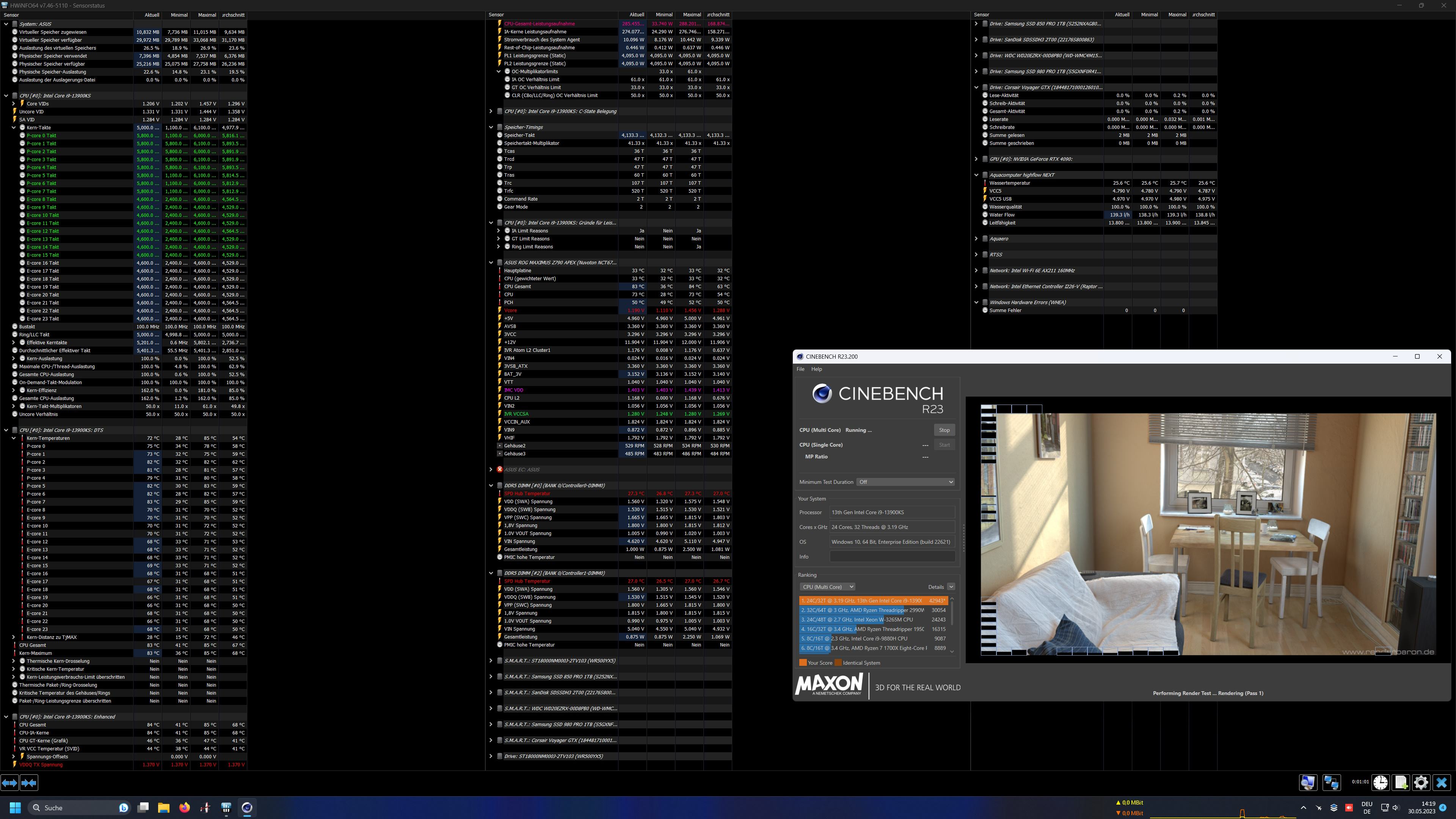Expand the IA Limit Reasons row
This screenshot has height=819, width=1456.
tap(499, 231)
